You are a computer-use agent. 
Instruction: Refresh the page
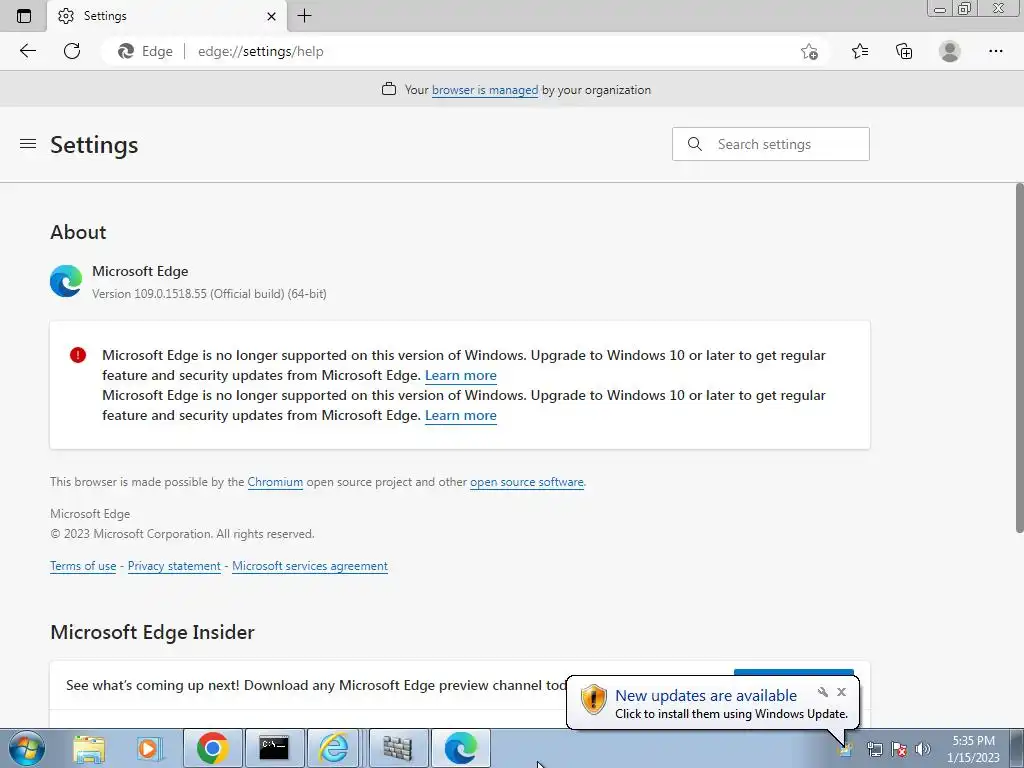72,51
